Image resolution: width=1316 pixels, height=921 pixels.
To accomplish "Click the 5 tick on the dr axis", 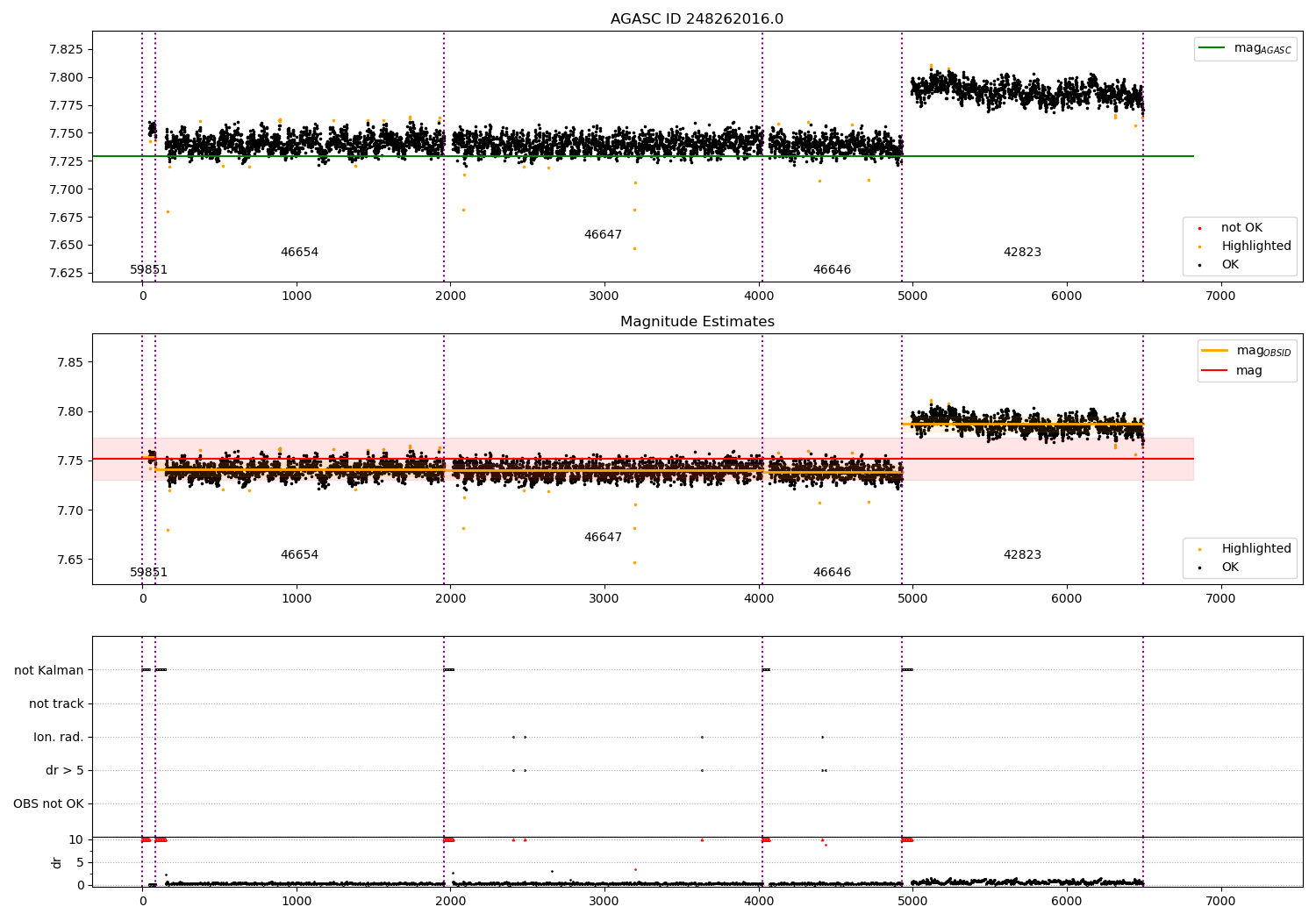I will click(x=81, y=862).
